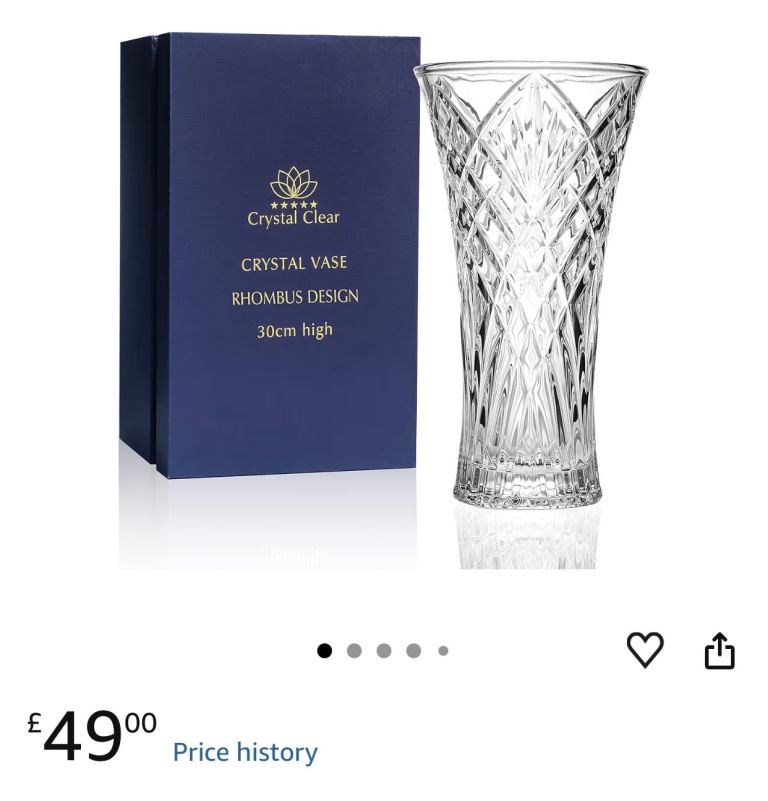Click the Crystal Clear brand name on box
768x801 pixels.
(293, 218)
